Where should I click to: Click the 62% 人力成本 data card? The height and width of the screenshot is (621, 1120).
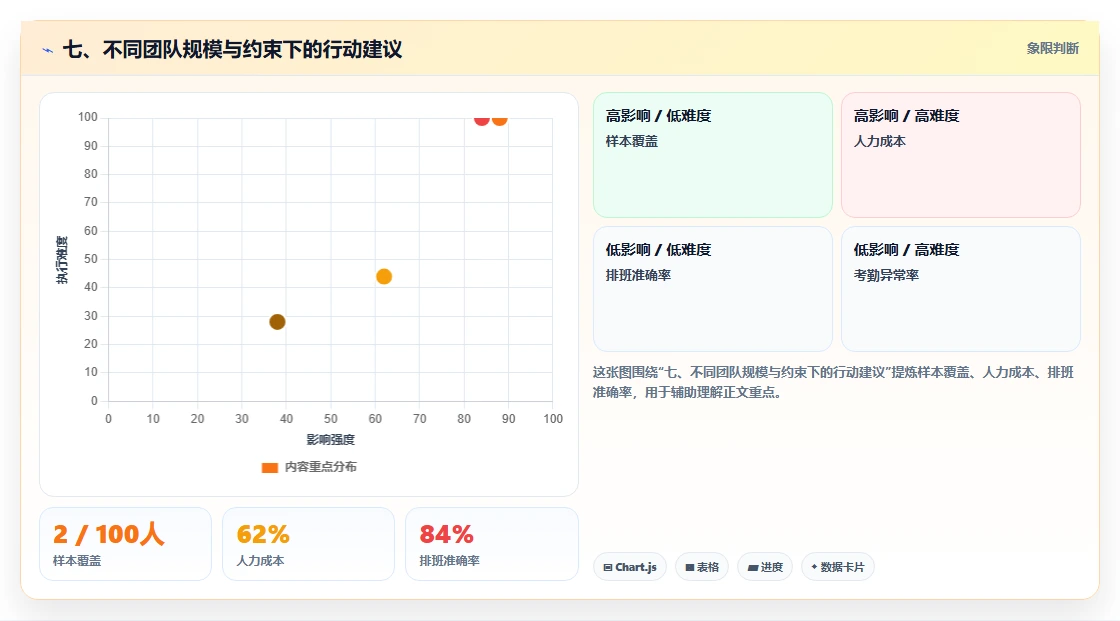(309, 544)
